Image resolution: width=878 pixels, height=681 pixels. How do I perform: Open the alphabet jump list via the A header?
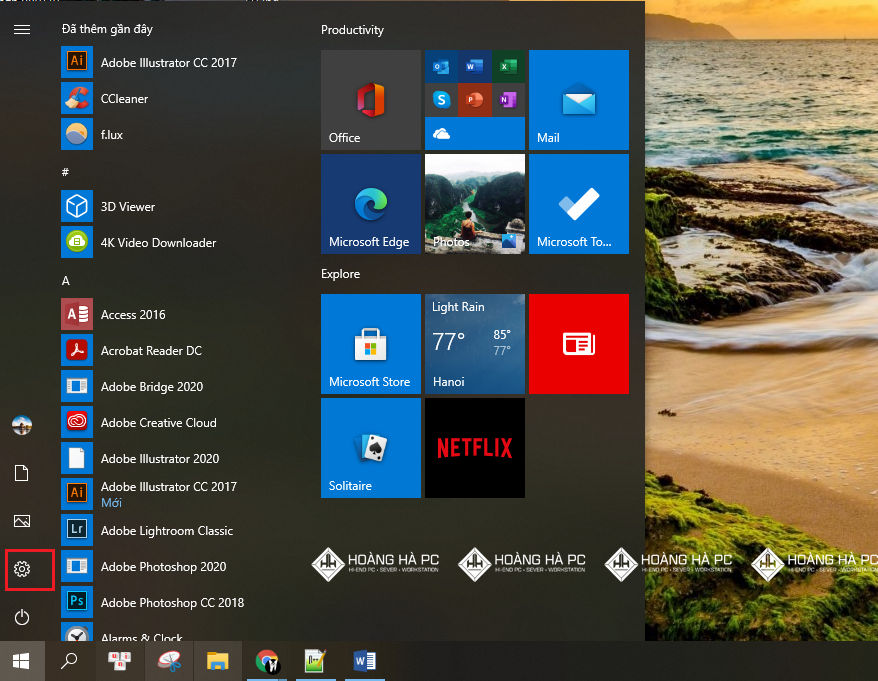pyautogui.click(x=65, y=280)
